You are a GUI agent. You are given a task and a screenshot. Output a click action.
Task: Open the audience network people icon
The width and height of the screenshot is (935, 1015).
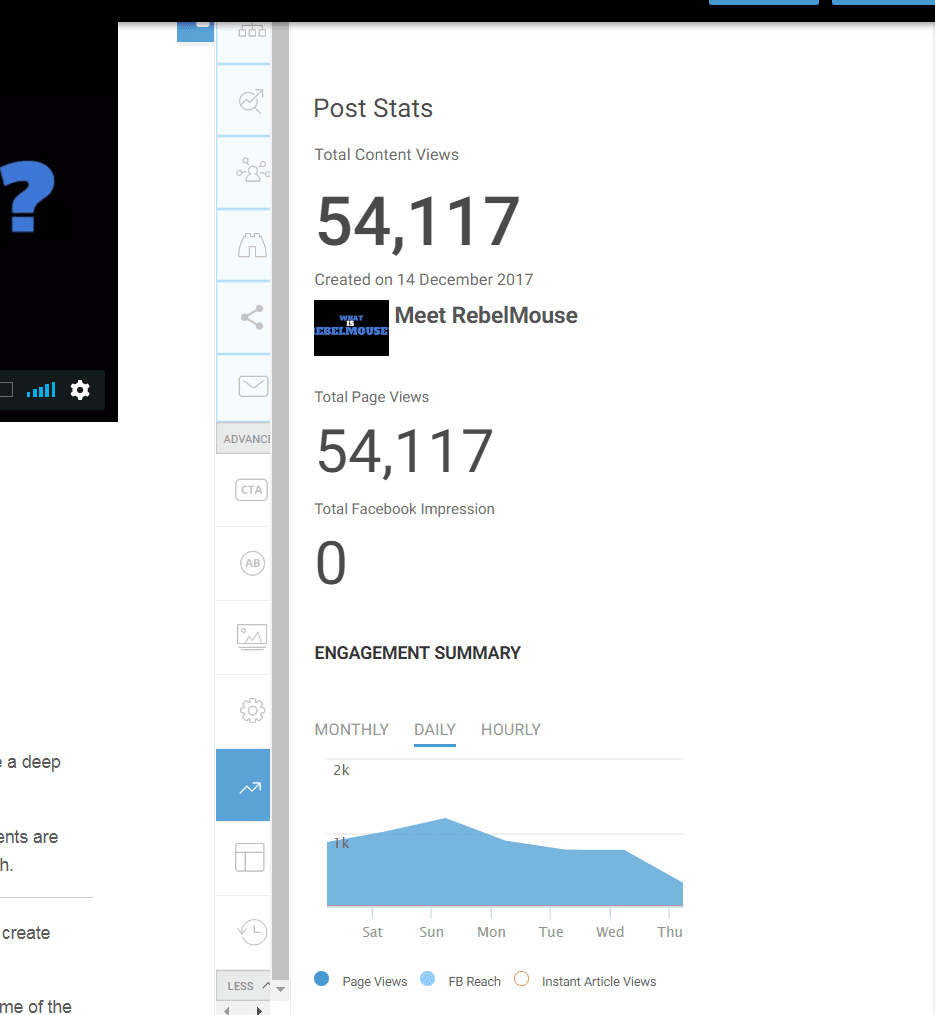[250, 172]
